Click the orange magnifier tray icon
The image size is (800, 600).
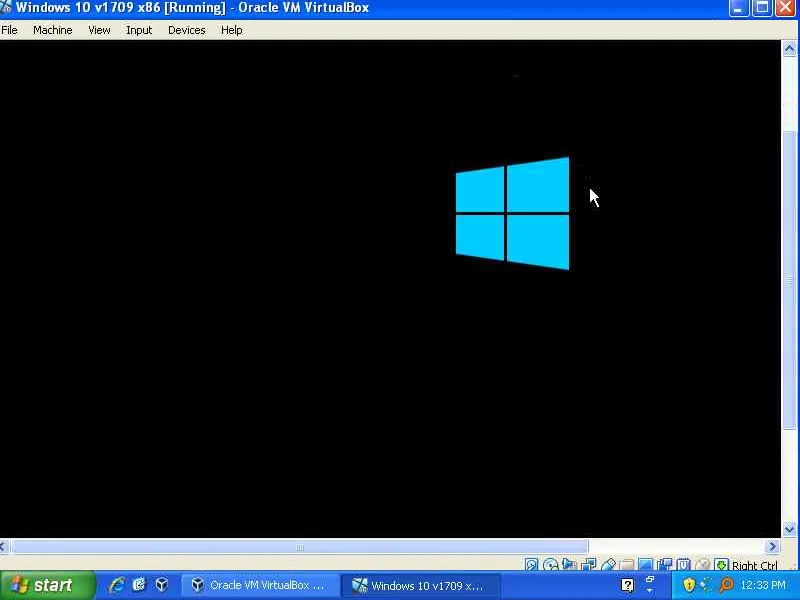point(727,585)
